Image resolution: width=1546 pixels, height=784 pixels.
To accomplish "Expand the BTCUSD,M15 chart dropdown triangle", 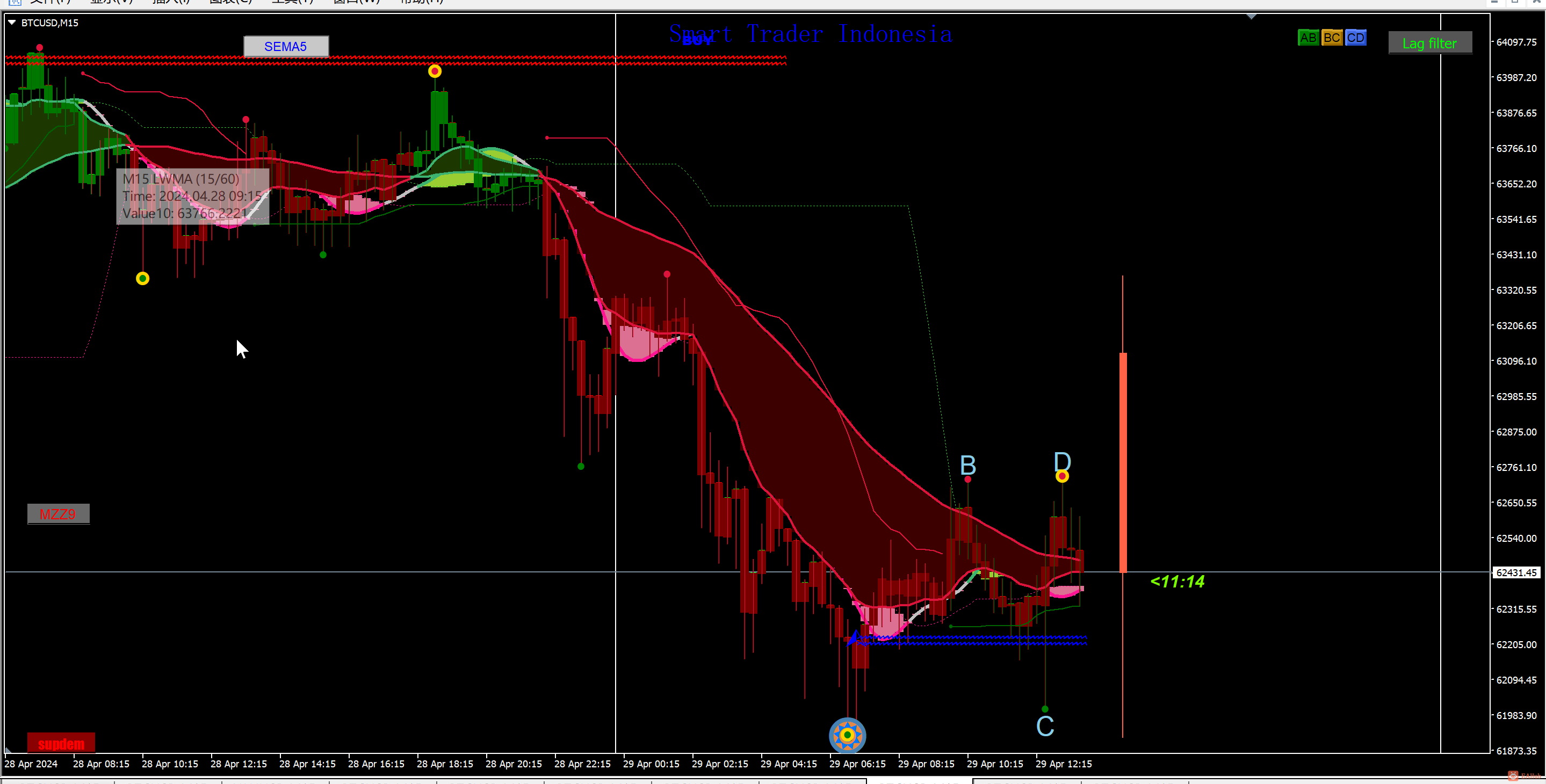I will coord(11,23).
